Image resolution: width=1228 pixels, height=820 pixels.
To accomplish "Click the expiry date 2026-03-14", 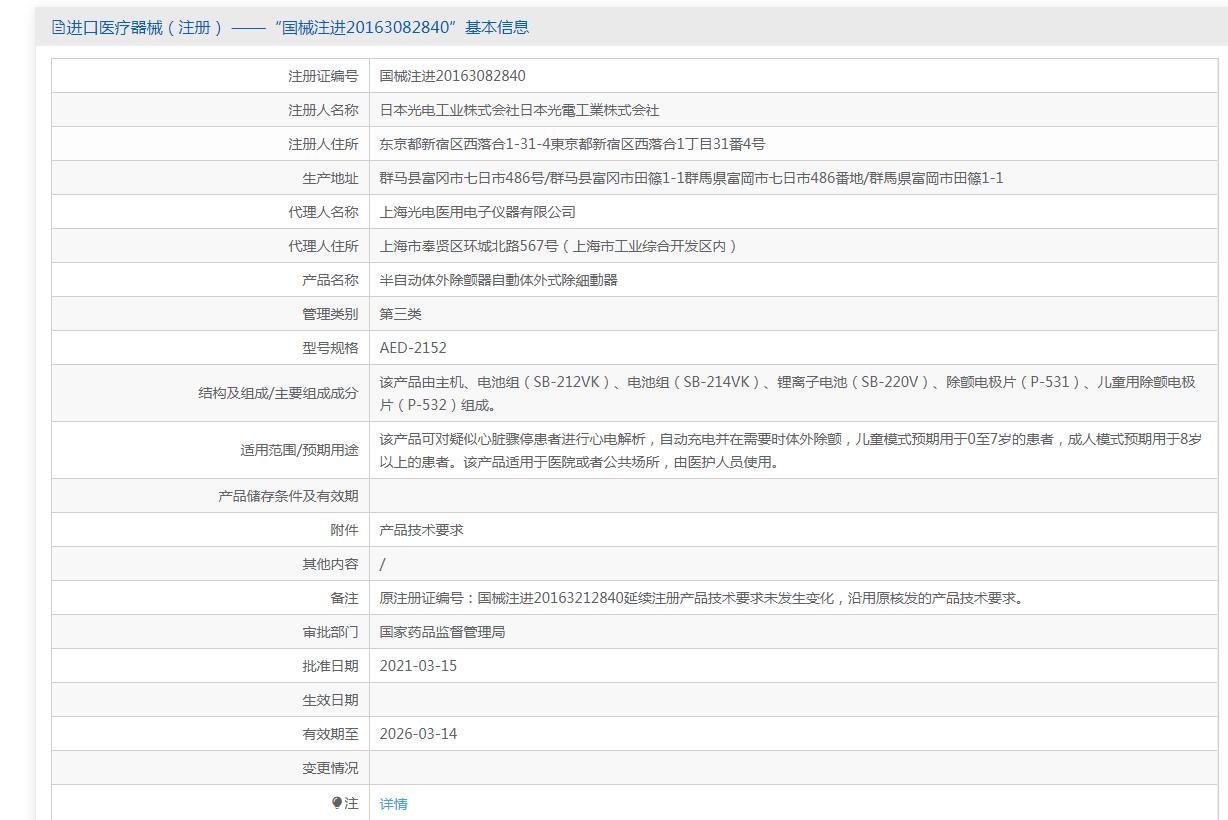I will [x=418, y=734].
